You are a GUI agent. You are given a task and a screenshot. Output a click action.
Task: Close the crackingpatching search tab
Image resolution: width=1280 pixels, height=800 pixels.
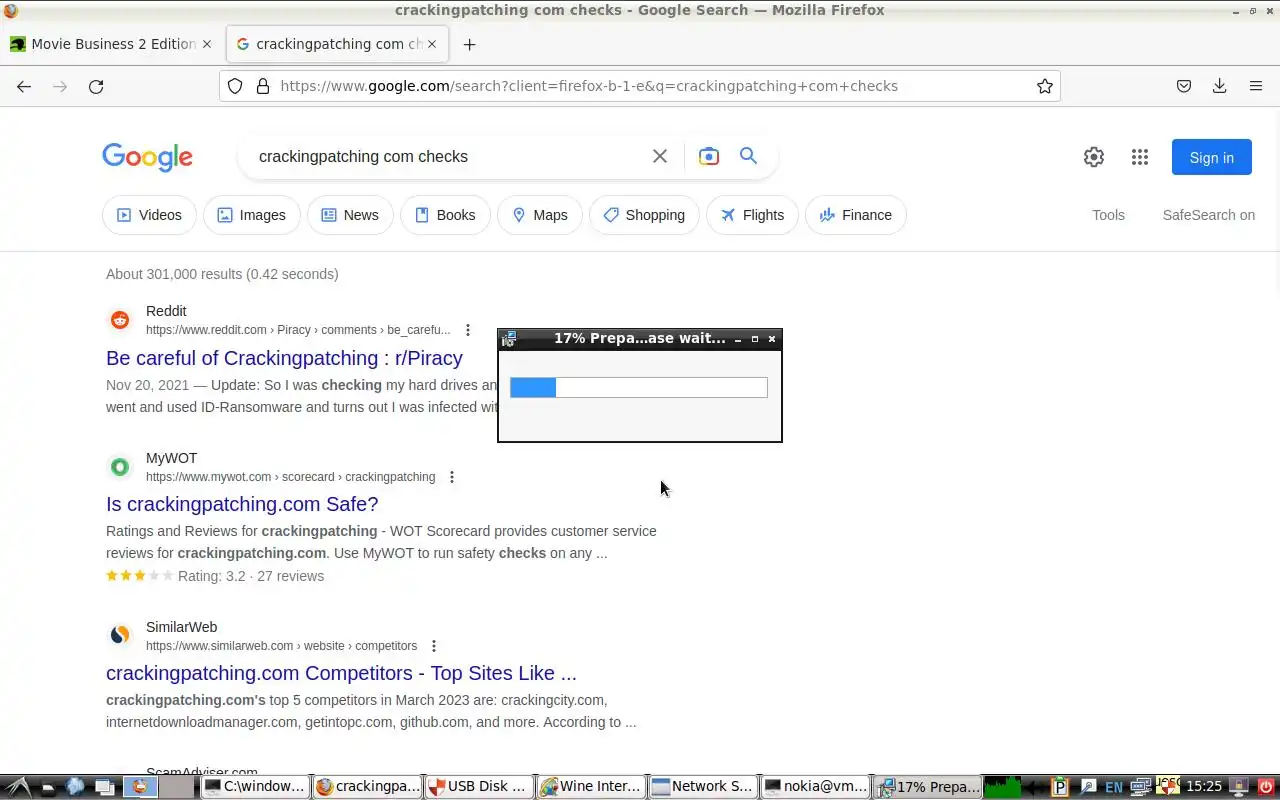432,44
